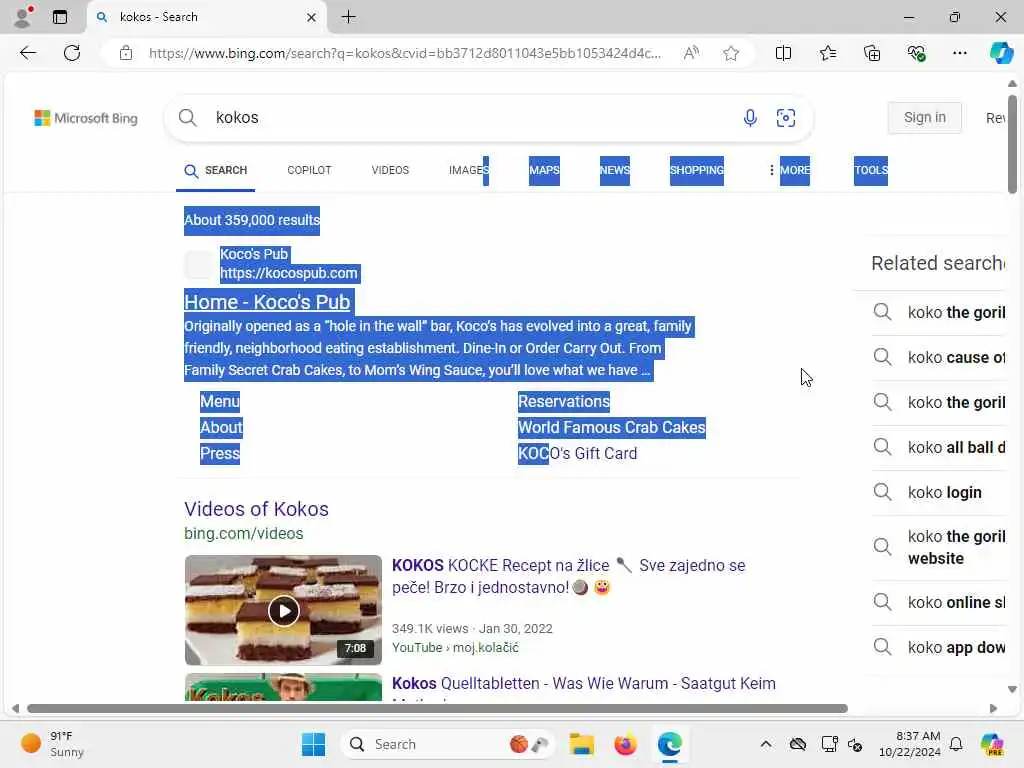Open the Reservations sitelink

coord(564,401)
